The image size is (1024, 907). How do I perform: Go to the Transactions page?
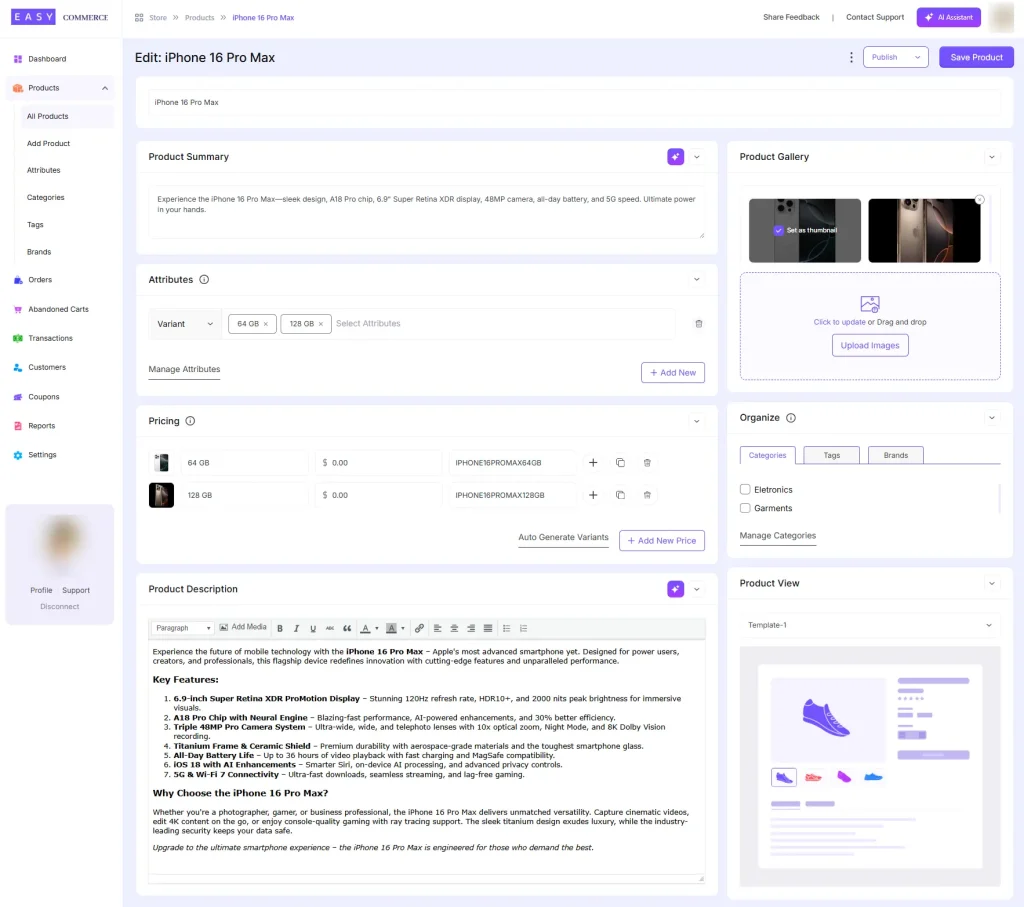click(50, 338)
